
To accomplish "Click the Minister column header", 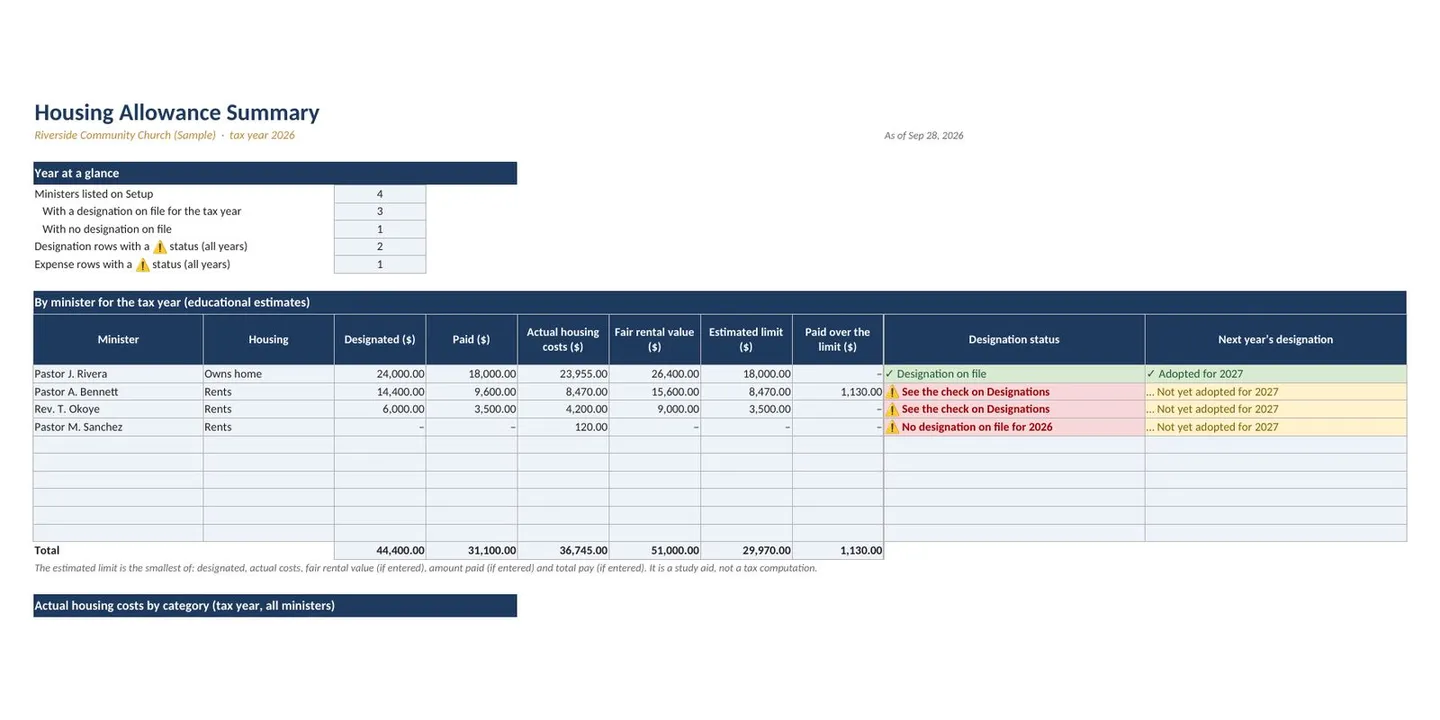I will click(x=118, y=340).
